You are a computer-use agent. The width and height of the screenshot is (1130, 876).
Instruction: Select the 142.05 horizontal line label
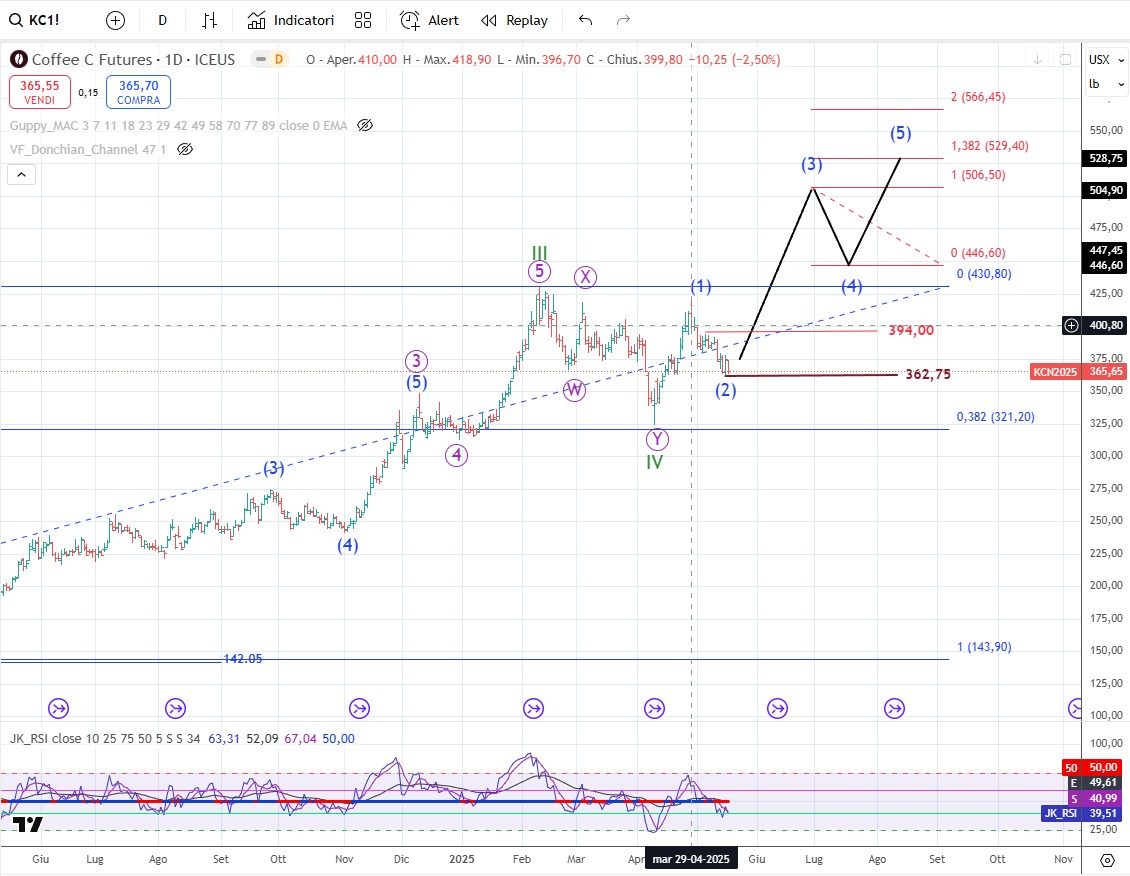pyautogui.click(x=243, y=659)
